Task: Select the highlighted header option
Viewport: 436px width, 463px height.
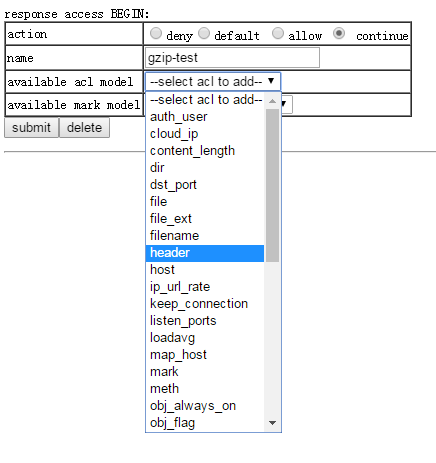Action: tap(205, 253)
